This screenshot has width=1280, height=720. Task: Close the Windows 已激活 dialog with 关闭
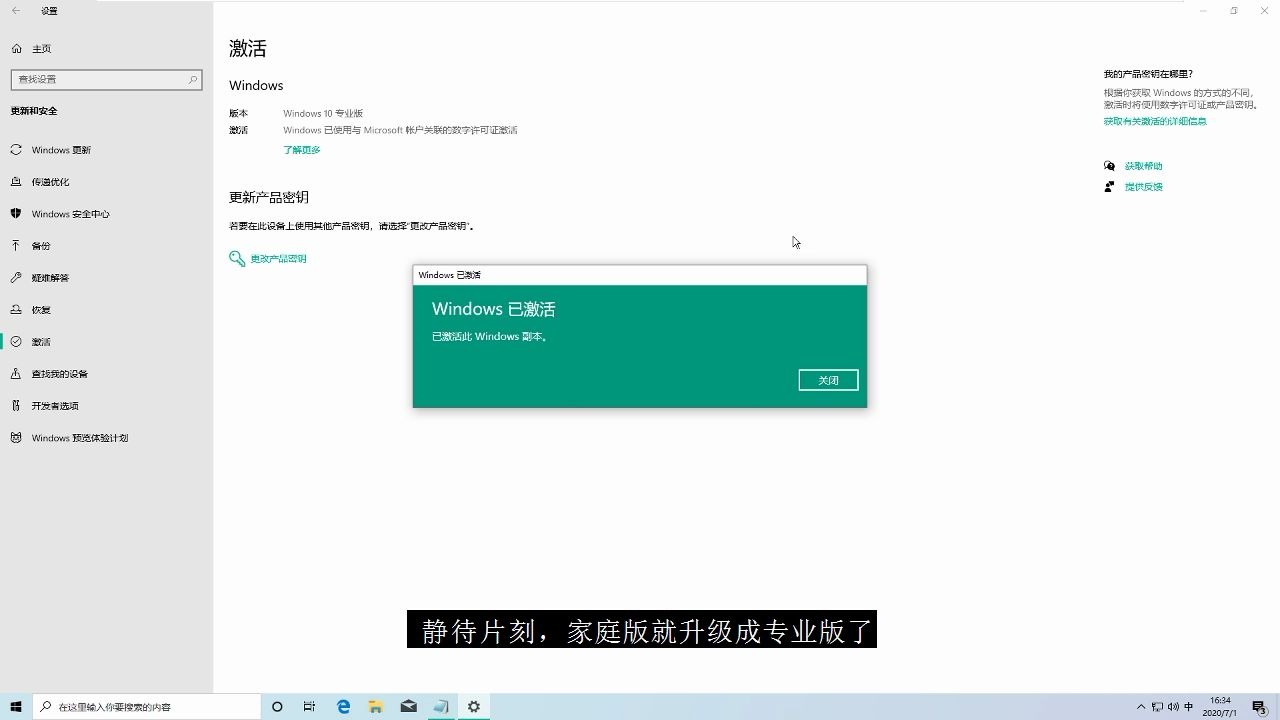(x=828, y=380)
